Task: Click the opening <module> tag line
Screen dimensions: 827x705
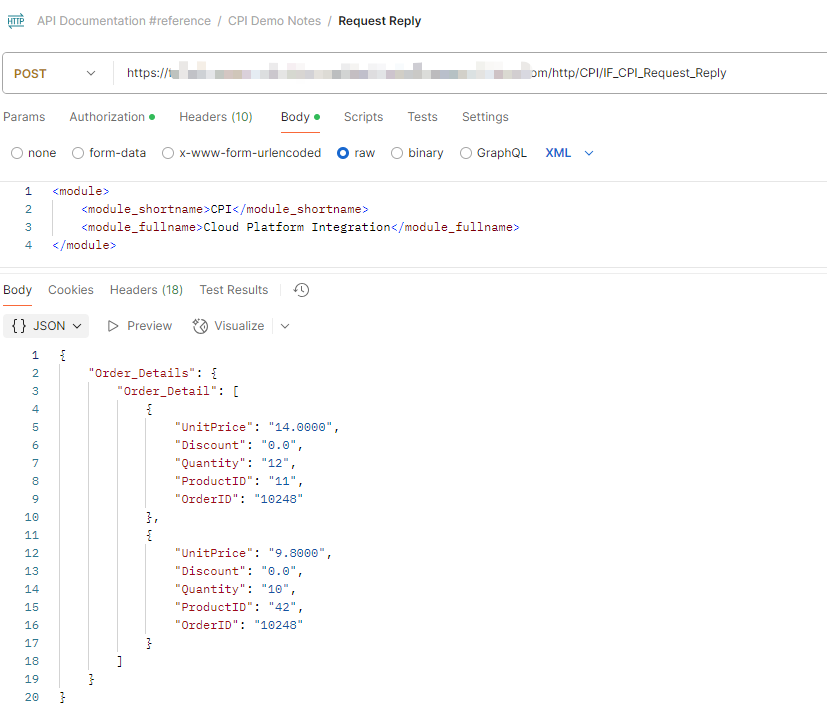Action: [x=81, y=191]
